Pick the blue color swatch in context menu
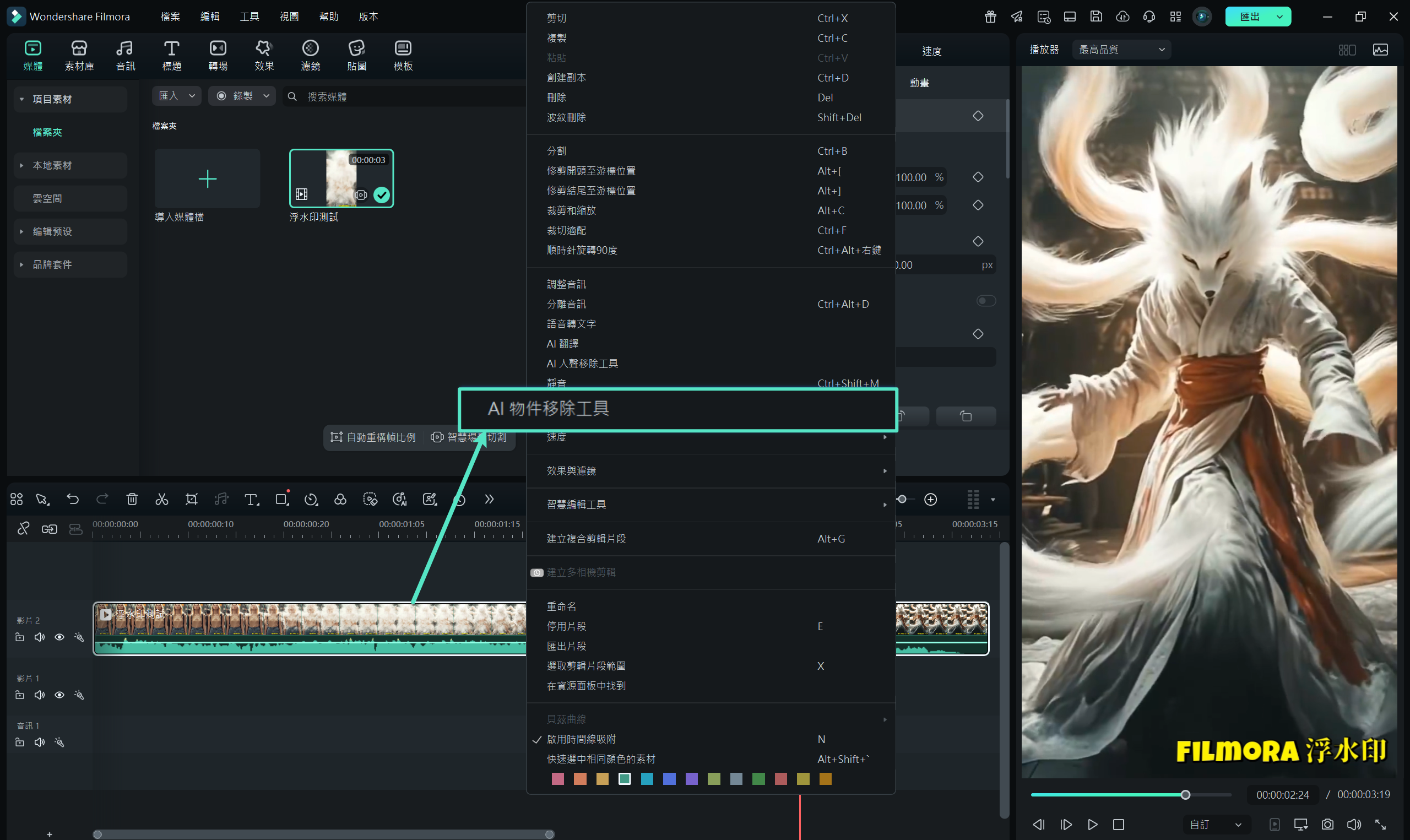This screenshot has height=840, width=1410. [x=669, y=779]
